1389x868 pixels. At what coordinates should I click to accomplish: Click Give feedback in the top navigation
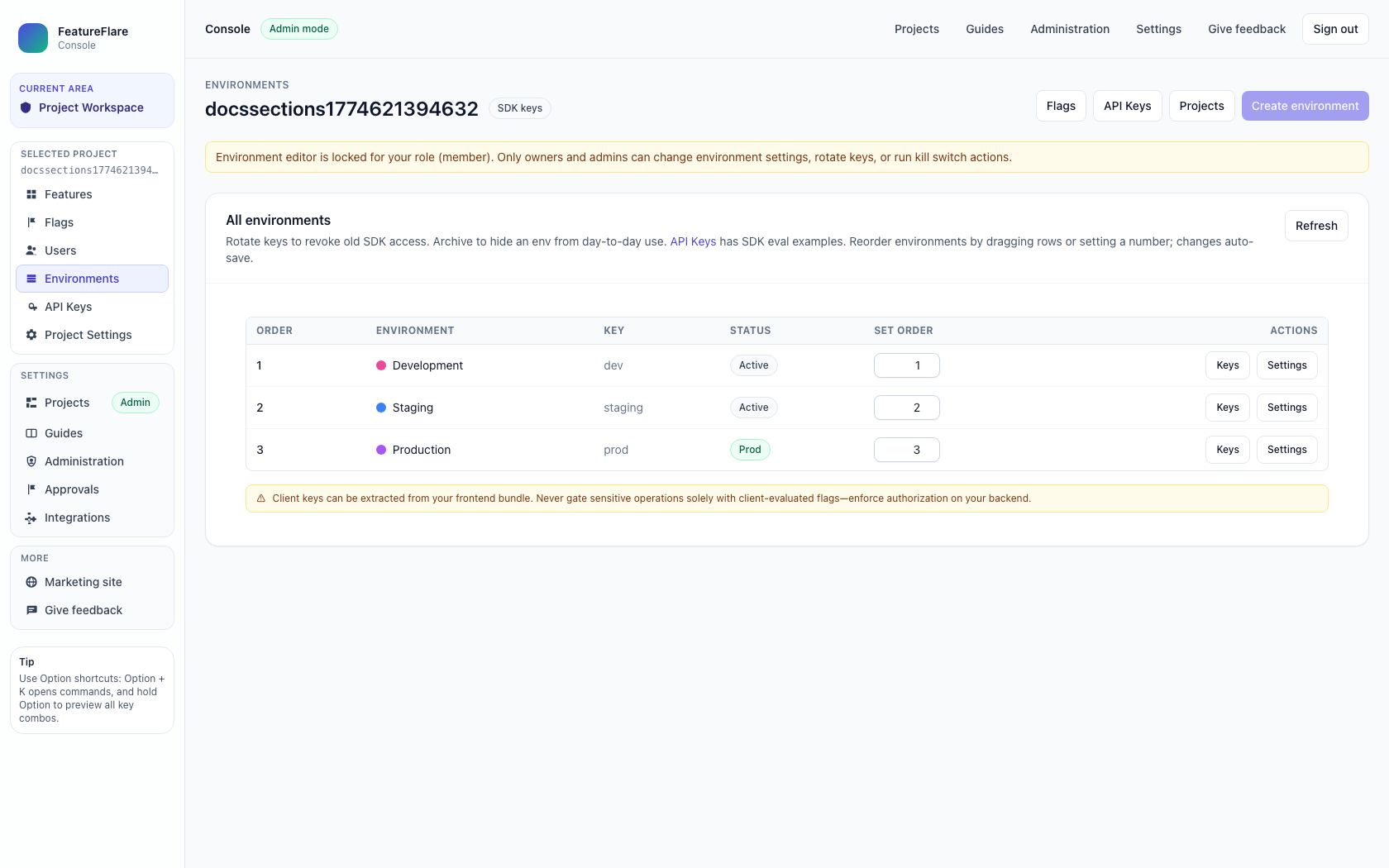(x=1247, y=29)
